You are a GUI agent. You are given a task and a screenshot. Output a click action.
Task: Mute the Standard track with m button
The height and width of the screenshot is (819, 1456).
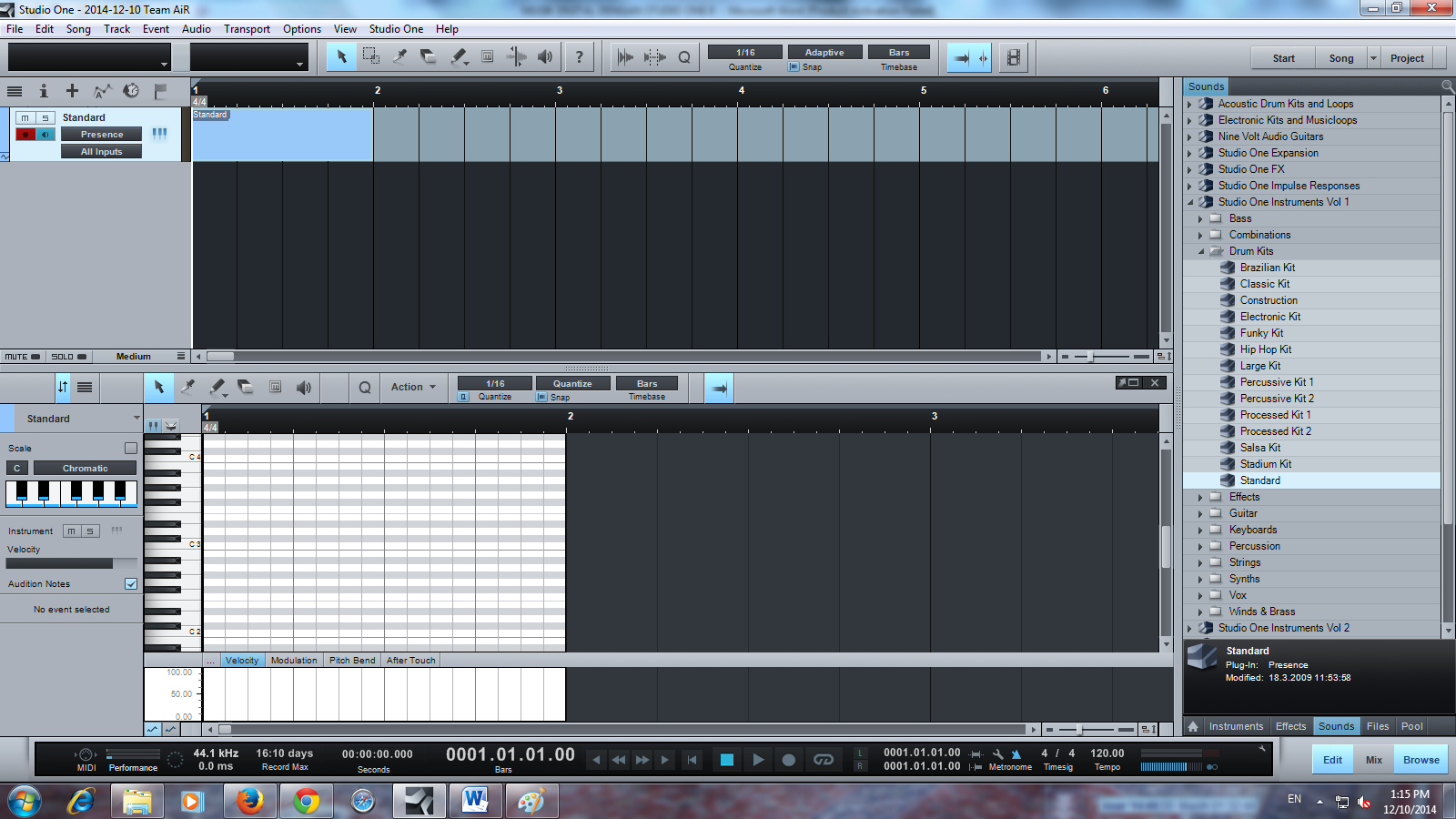coord(25,117)
